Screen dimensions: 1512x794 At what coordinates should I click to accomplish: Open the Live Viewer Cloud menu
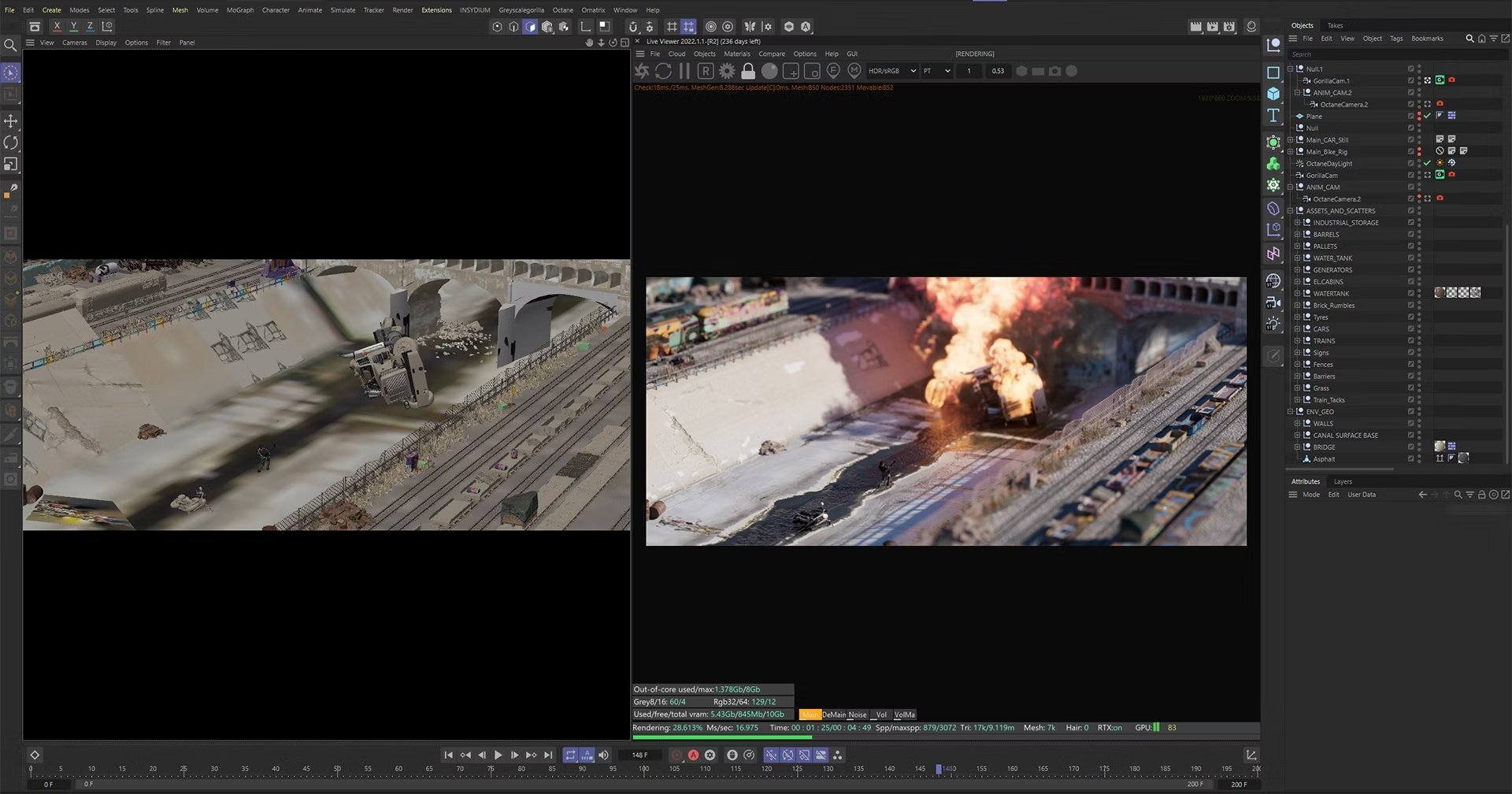[676, 54]
